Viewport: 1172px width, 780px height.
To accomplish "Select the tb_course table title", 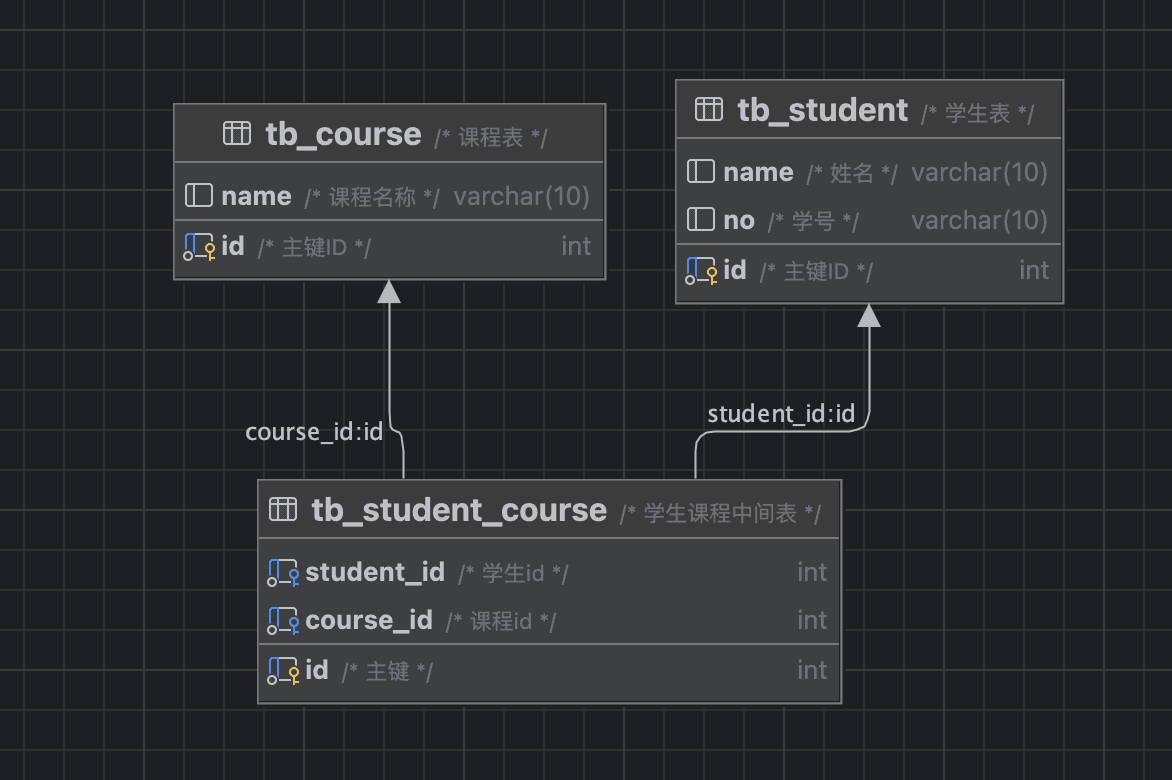I will (343, 134).
